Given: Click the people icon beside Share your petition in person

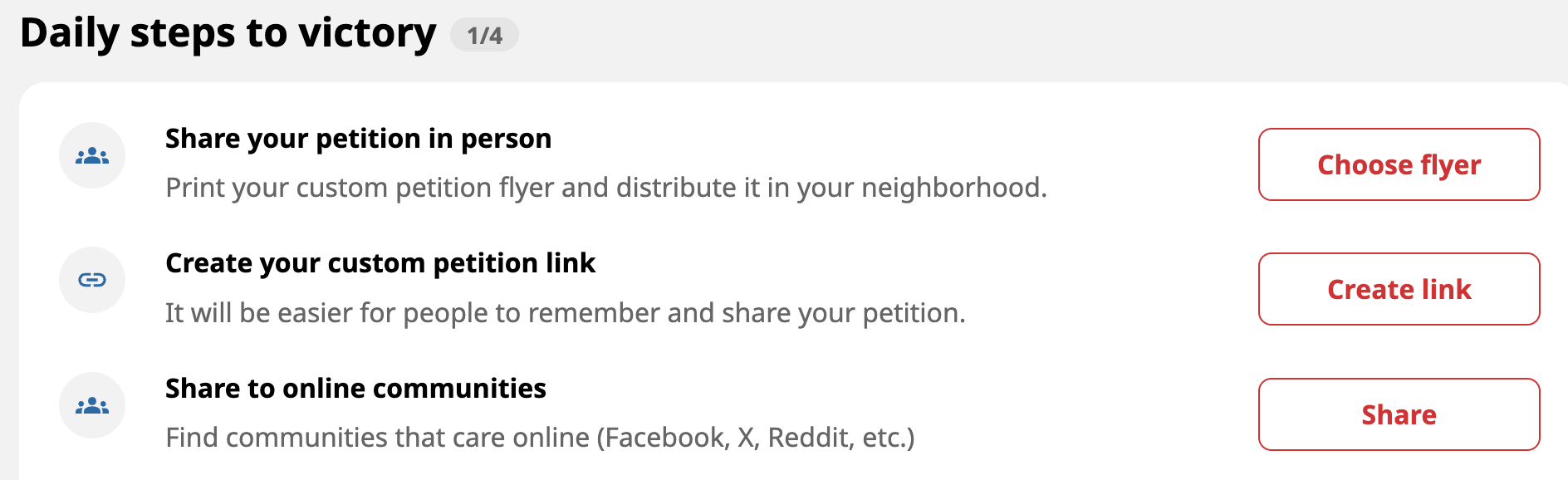Looking at the screenshot, I should tap(92, 155).
